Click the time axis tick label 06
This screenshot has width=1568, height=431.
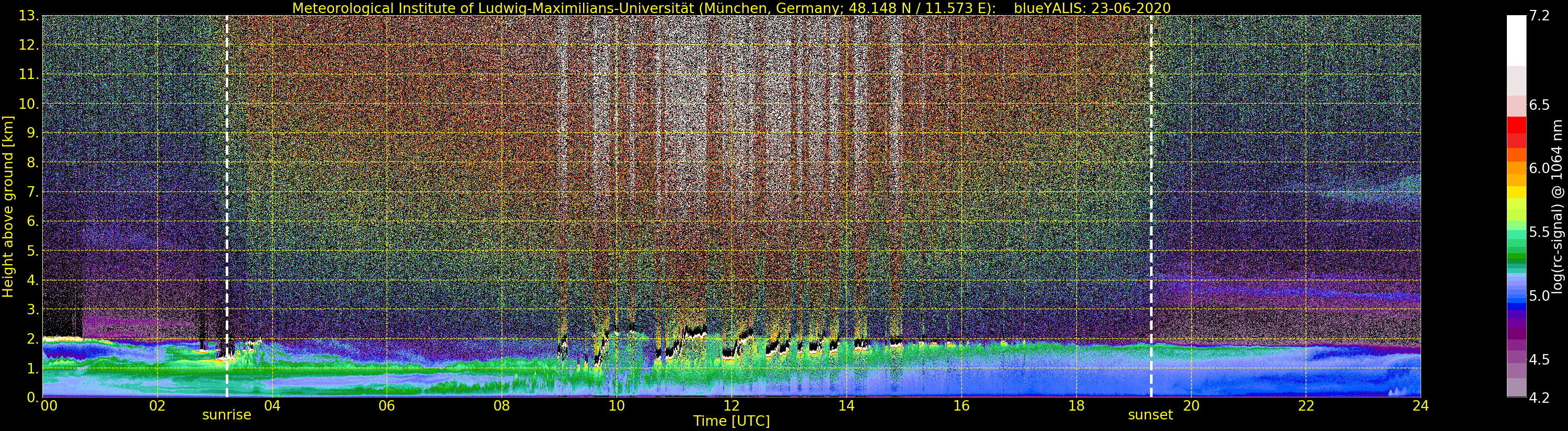[x=387, y=406]
